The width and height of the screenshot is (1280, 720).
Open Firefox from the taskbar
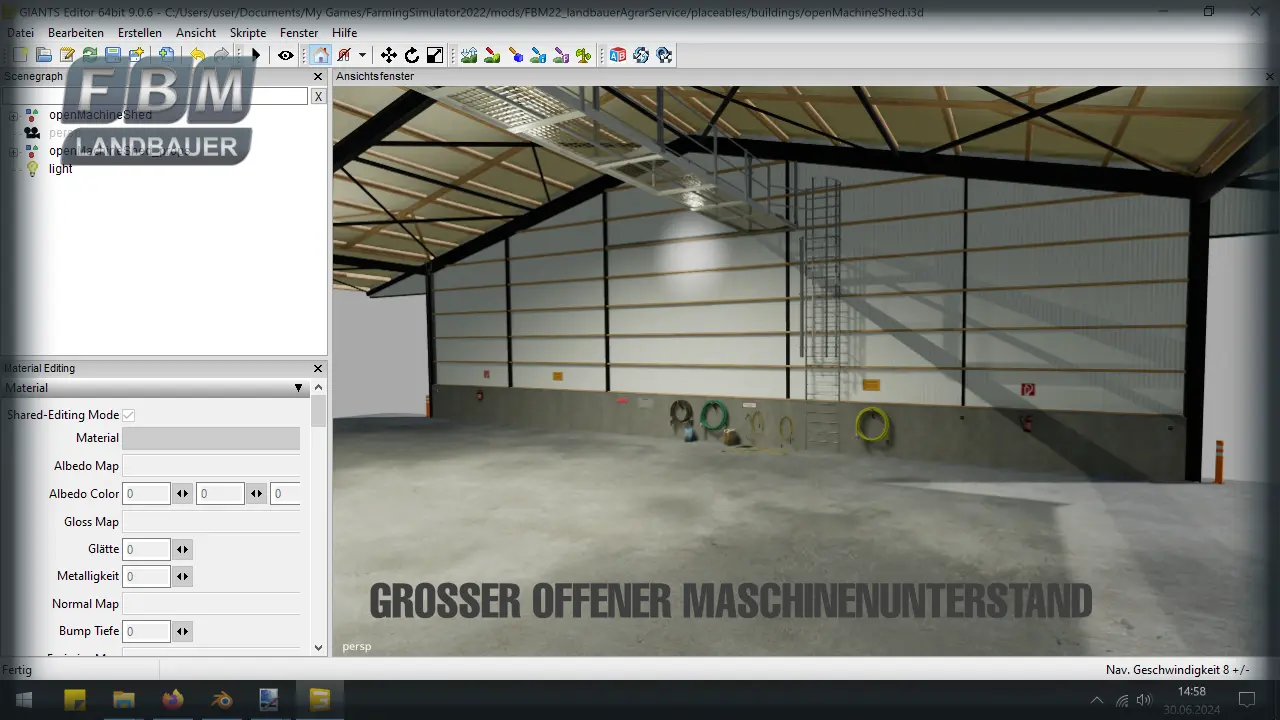172,699
